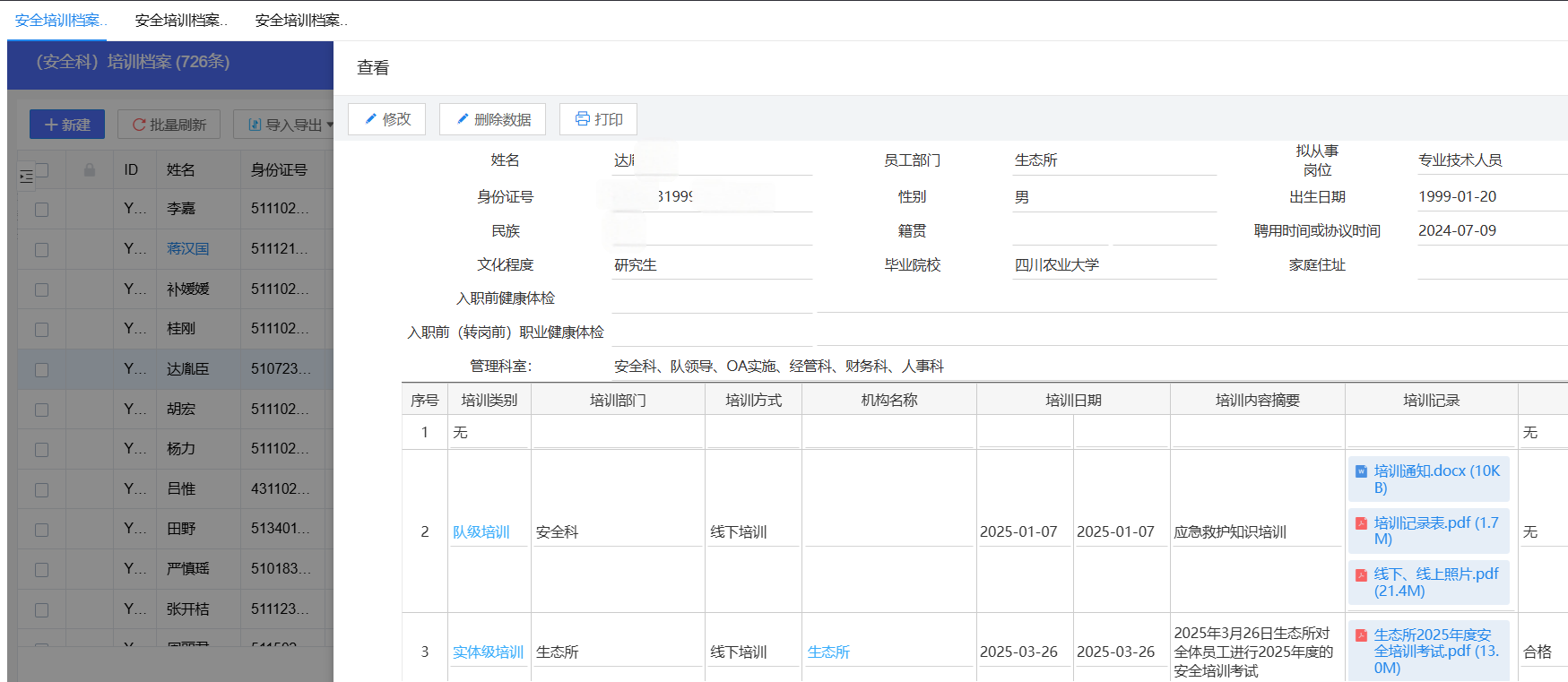This screenshot has width=1568, height=682.
Task: Switch to the first 安全培训档案 tab
Action: 60,20
